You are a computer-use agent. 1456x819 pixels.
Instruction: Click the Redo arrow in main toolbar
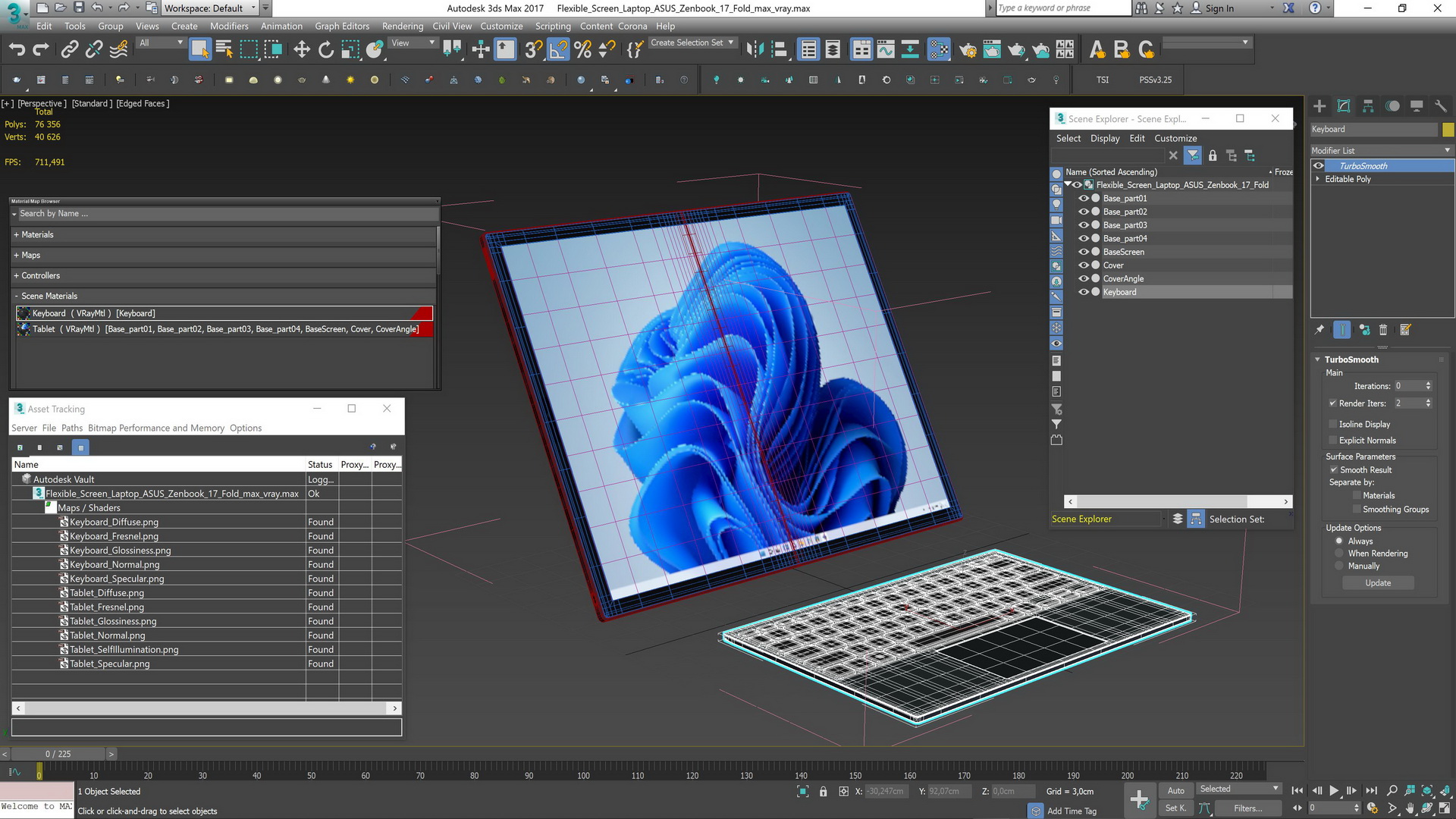41,50
